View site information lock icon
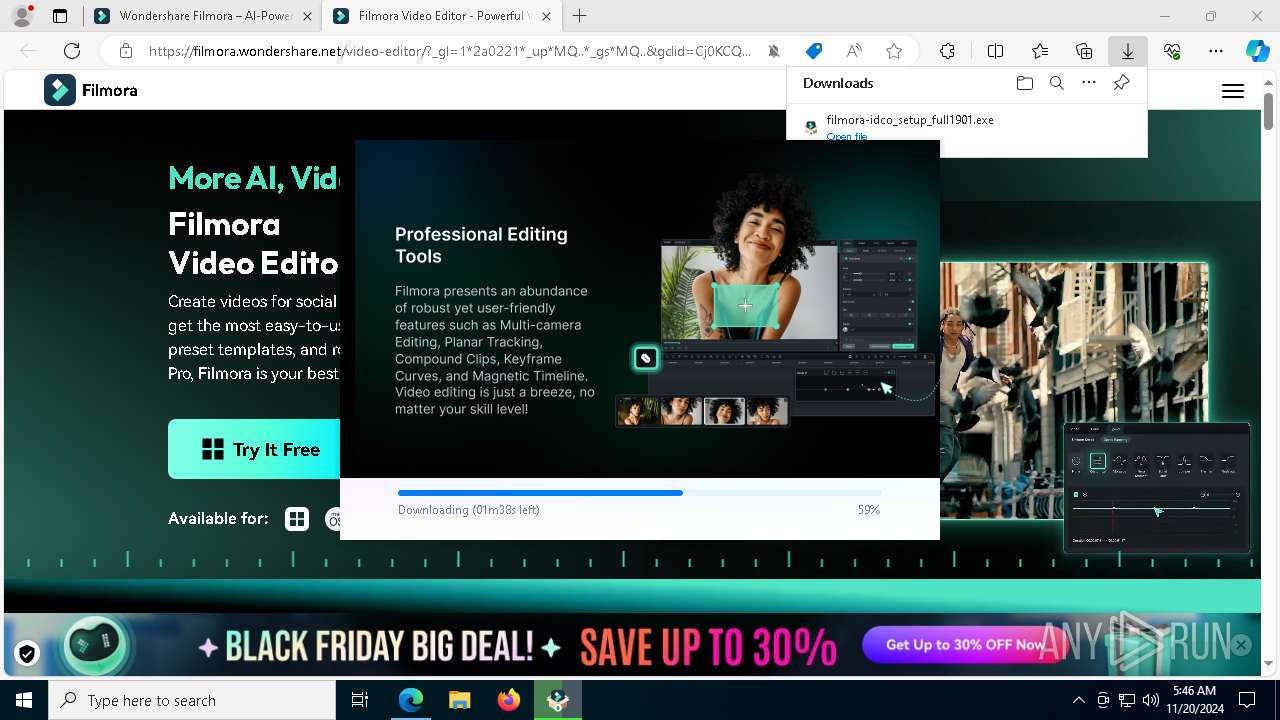Screen dimensions: 1280x720 click(x=125, y=51)
